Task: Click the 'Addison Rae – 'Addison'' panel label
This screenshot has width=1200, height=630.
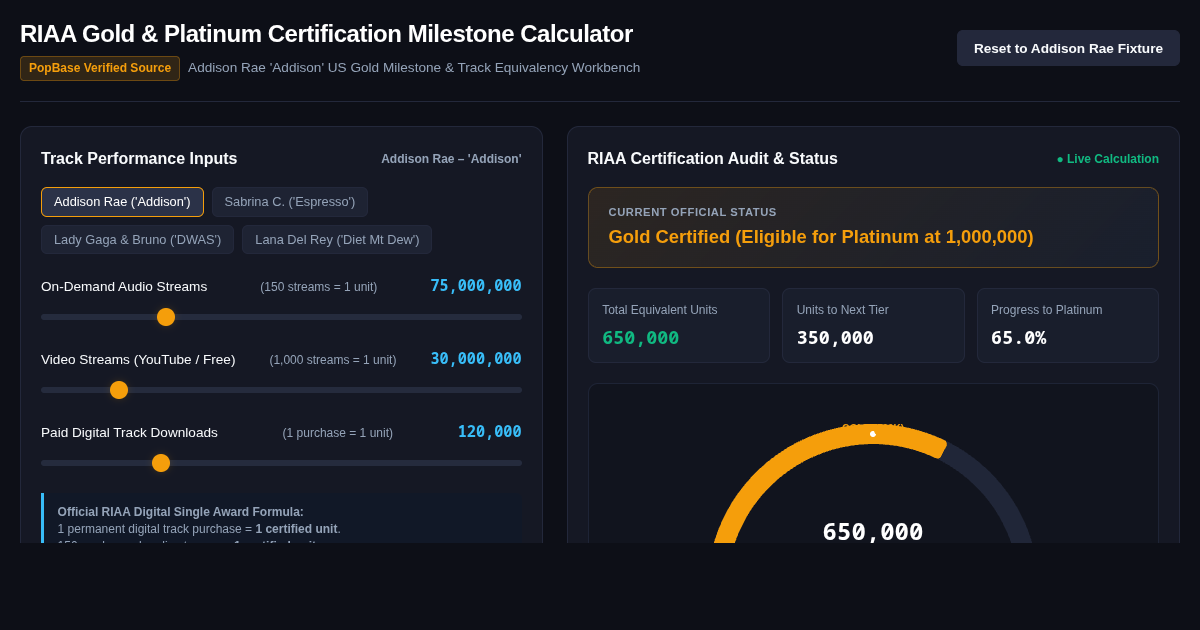Action: click(x=451, y=159)
